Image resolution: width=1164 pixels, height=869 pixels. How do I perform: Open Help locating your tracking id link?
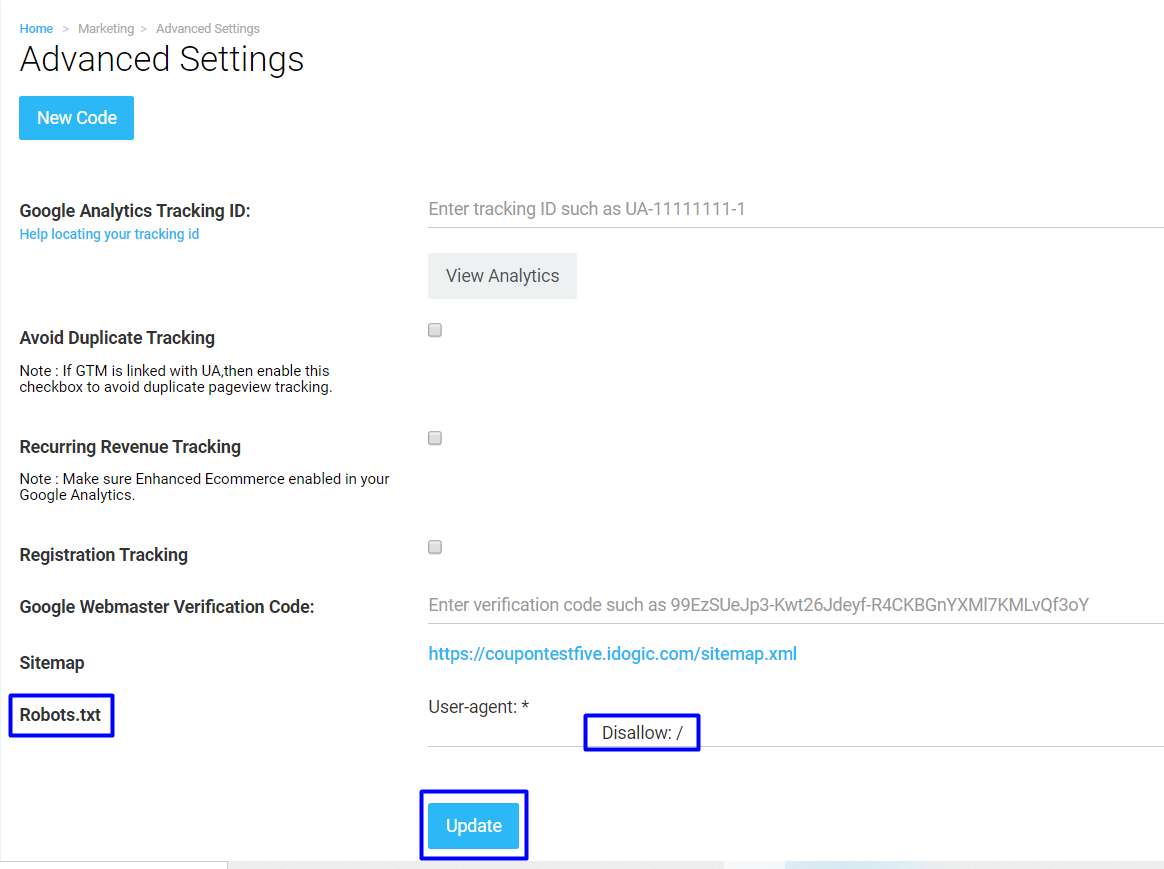[x=109, y=235]
